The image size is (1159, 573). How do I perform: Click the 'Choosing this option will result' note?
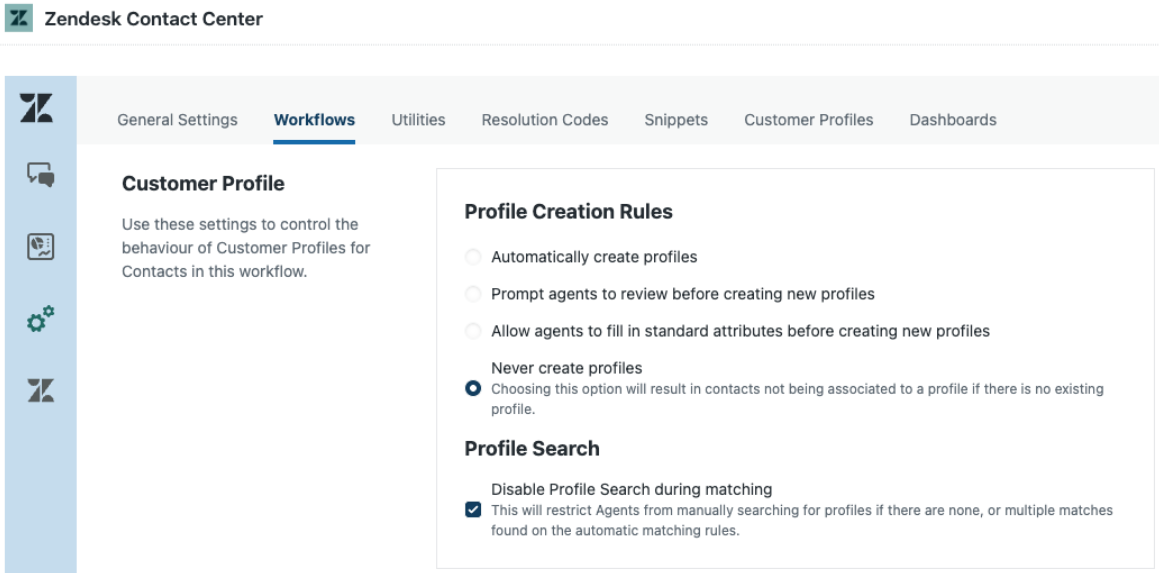(798, 399)
